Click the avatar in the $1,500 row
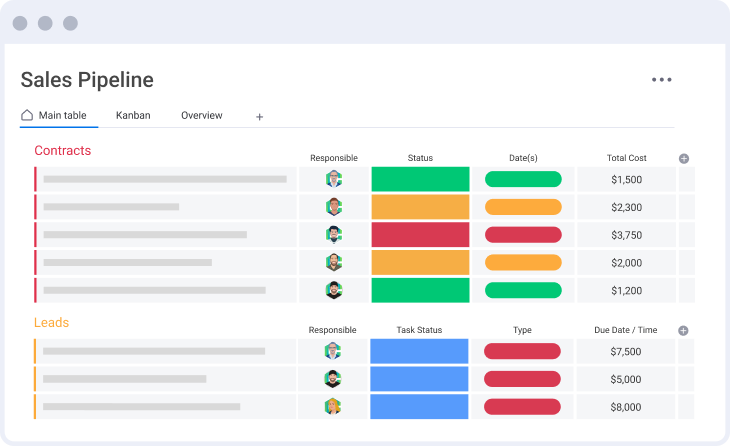 (333, 180)
